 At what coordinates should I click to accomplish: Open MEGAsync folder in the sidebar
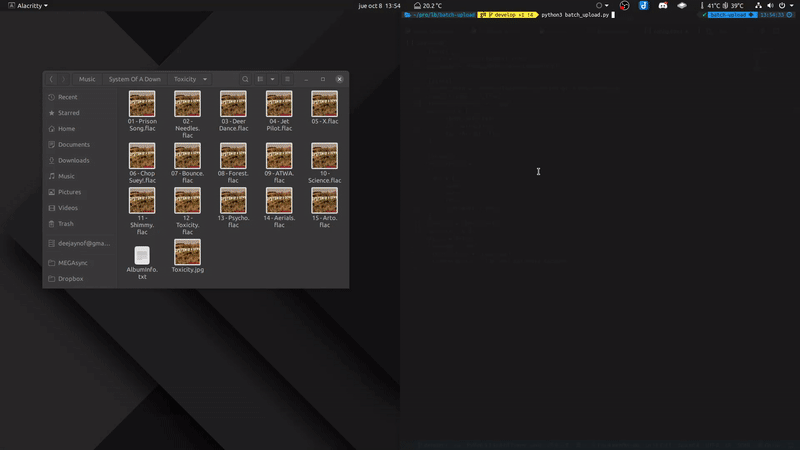[x=80, y=263]
